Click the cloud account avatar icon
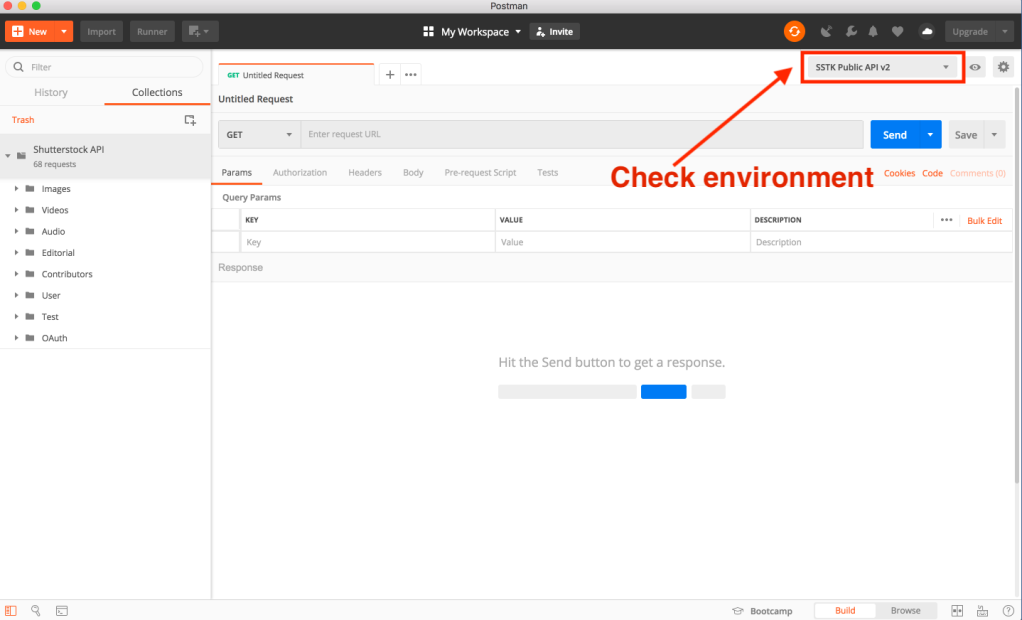 926,31
